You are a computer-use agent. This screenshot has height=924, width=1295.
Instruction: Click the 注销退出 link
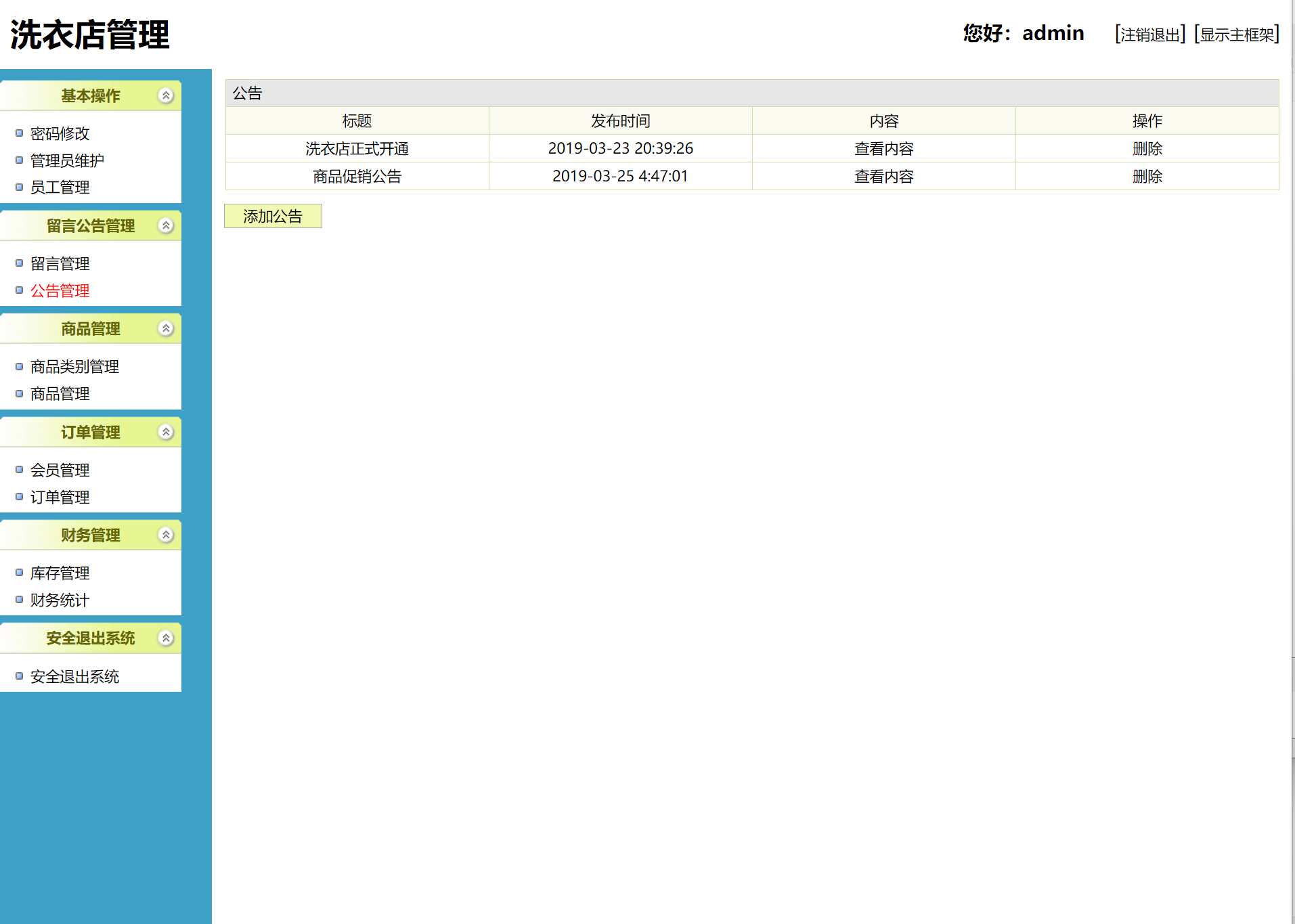pyautogui.click(x=1149, y=35)
